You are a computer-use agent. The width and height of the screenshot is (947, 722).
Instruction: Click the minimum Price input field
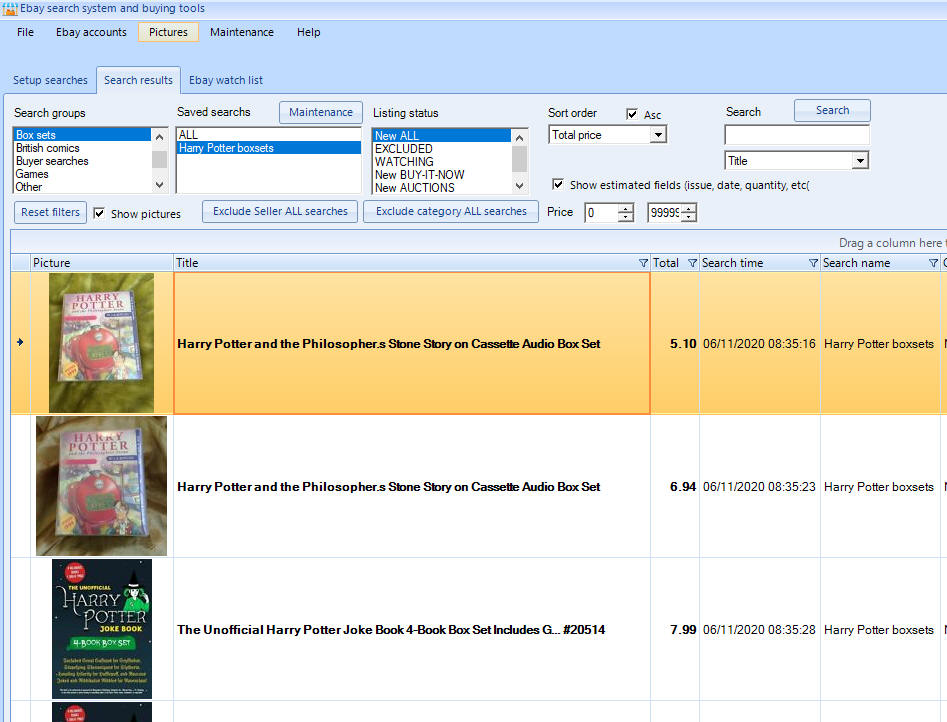[602, 213]
